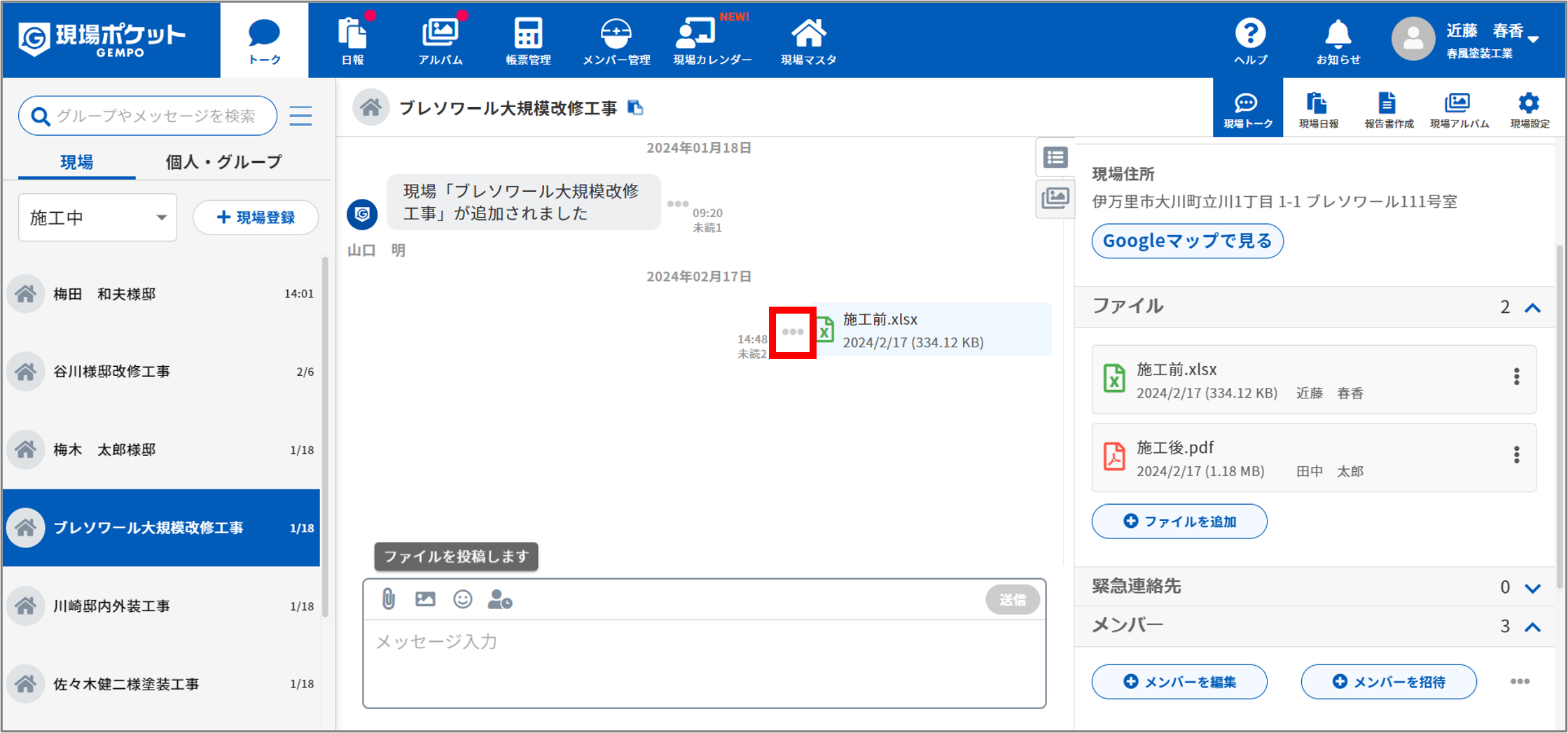This screenshot has height=733, width=1568.
Task: Select 谷川様邸改修工事 in site list
Action: coord(162,372)
